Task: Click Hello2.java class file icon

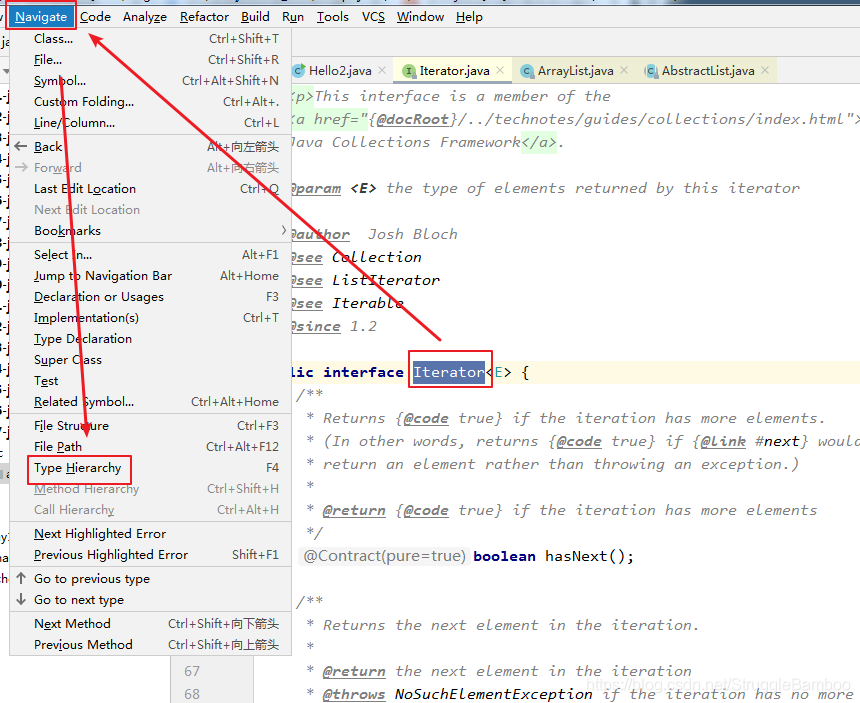Action: point(299,71)
